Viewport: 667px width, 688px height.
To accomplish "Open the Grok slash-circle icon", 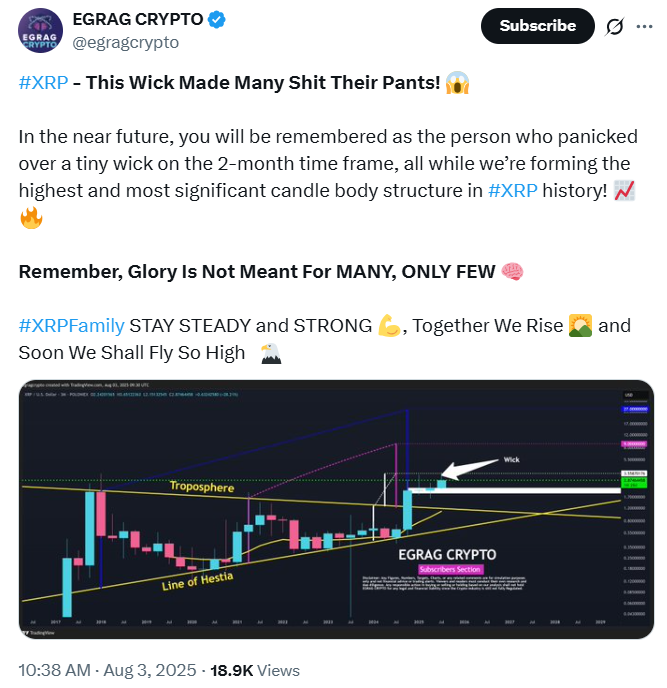I will 617,26.
